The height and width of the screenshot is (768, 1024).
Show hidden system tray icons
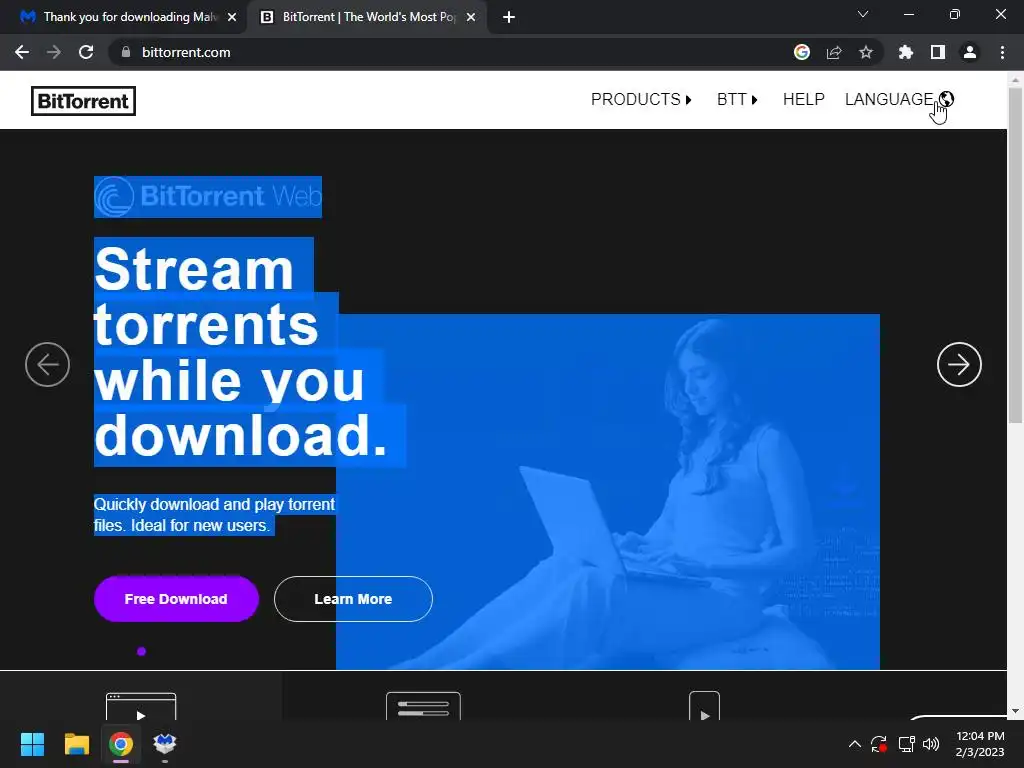tap(854, 744)
